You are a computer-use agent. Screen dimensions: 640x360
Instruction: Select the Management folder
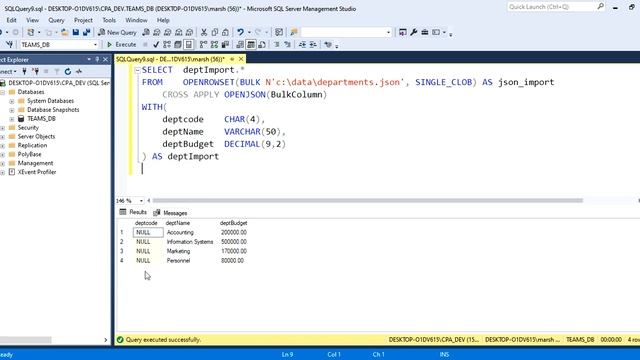pyautogui.click(x=35, y=163)
